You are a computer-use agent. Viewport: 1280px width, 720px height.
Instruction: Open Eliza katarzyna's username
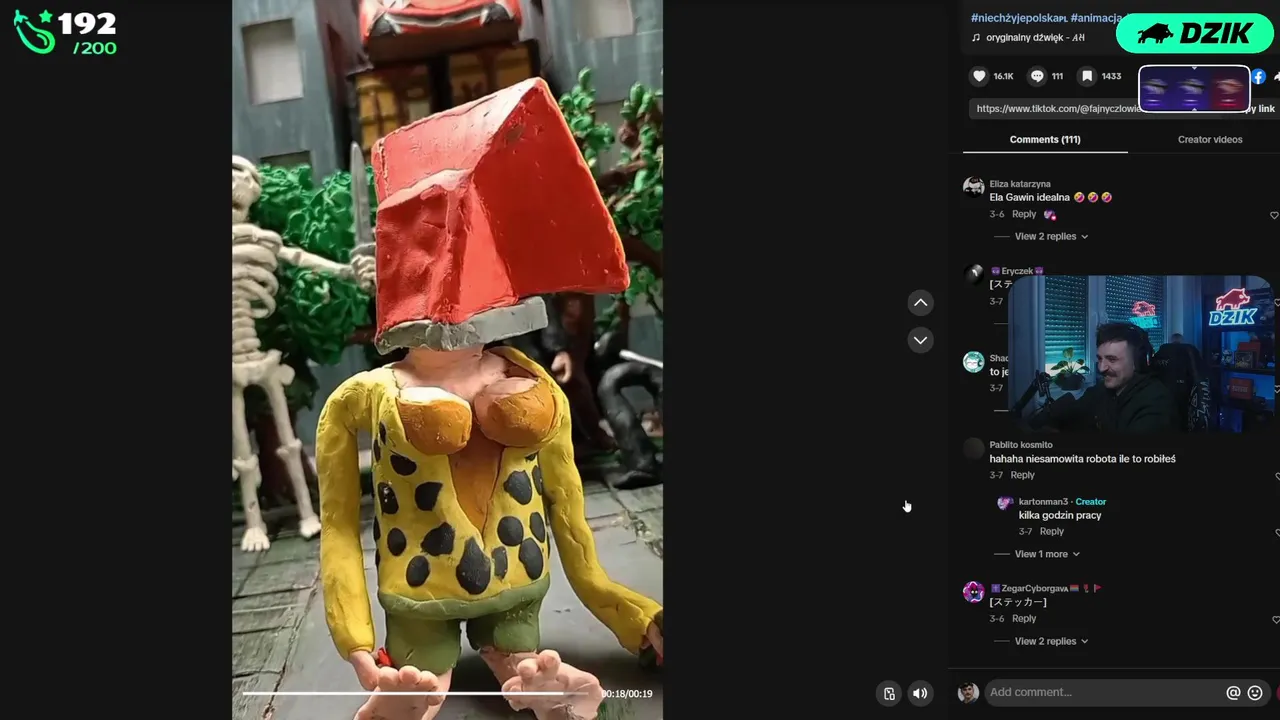1020,184
